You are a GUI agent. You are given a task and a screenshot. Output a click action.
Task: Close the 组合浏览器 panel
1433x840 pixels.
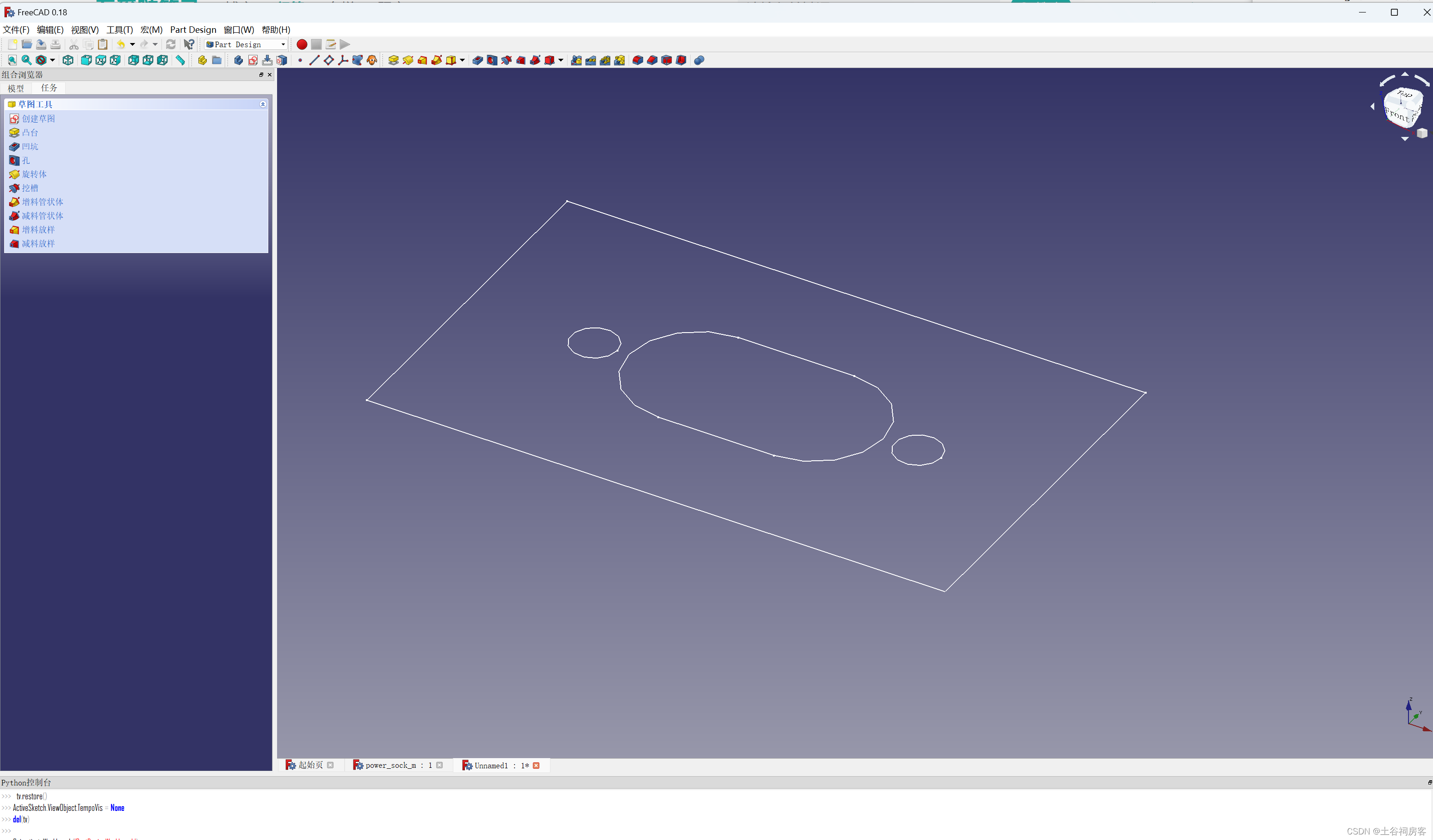[x=270, y=74]
